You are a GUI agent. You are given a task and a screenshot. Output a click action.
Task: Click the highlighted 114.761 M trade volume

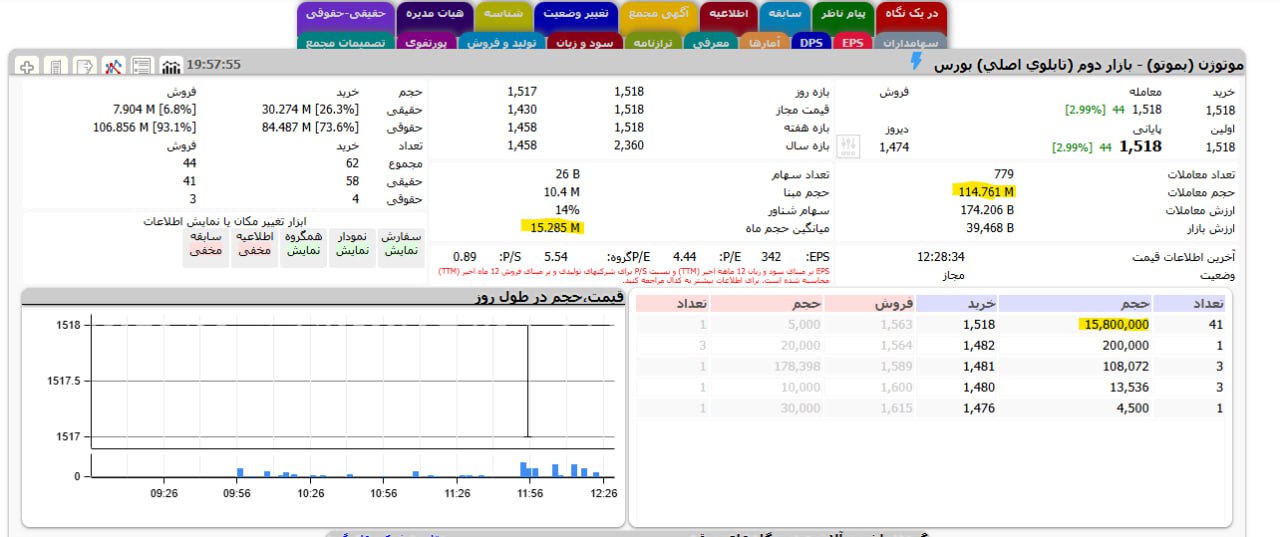coord(985,192)
